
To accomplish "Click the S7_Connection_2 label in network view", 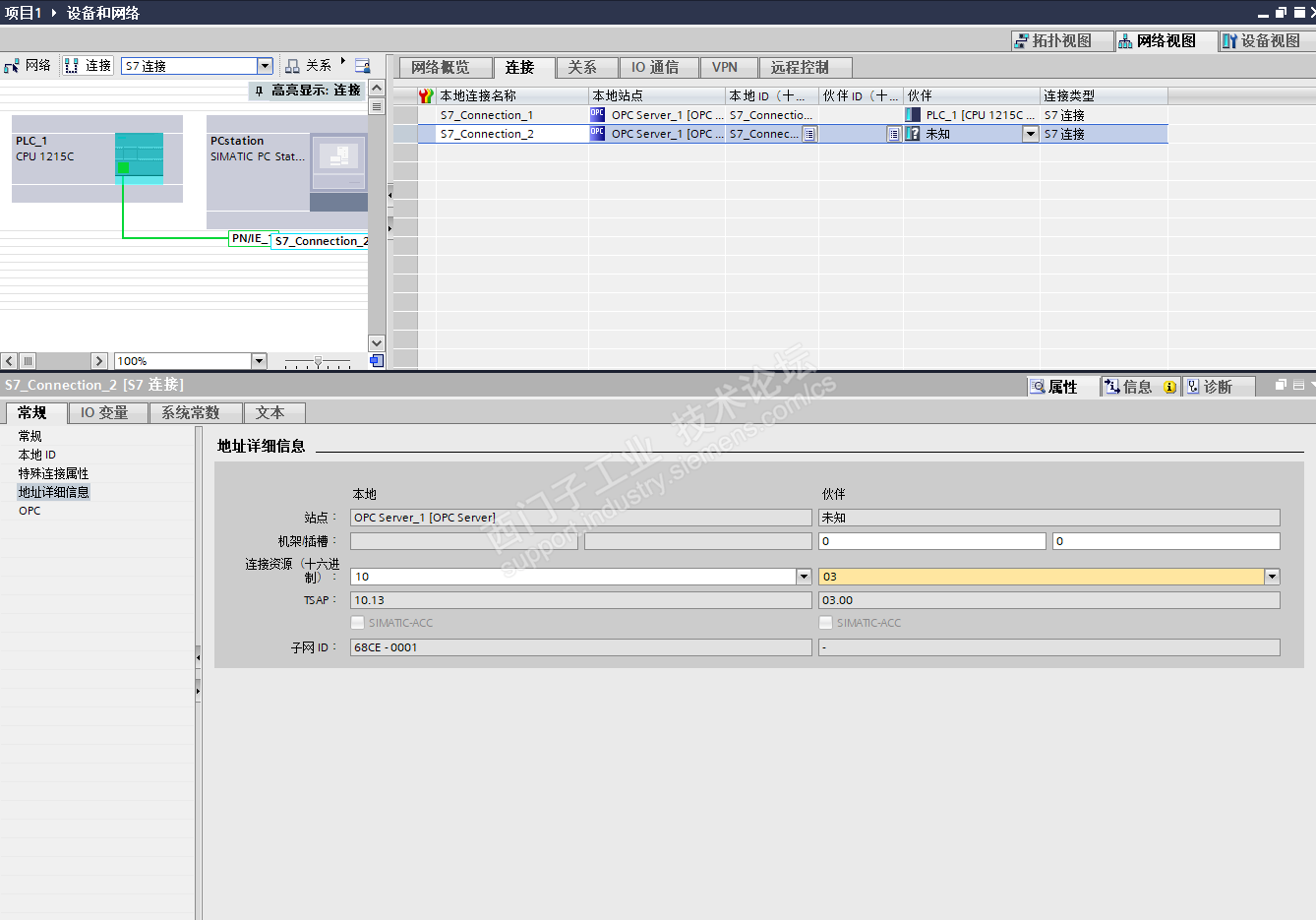I will [322, 241].
